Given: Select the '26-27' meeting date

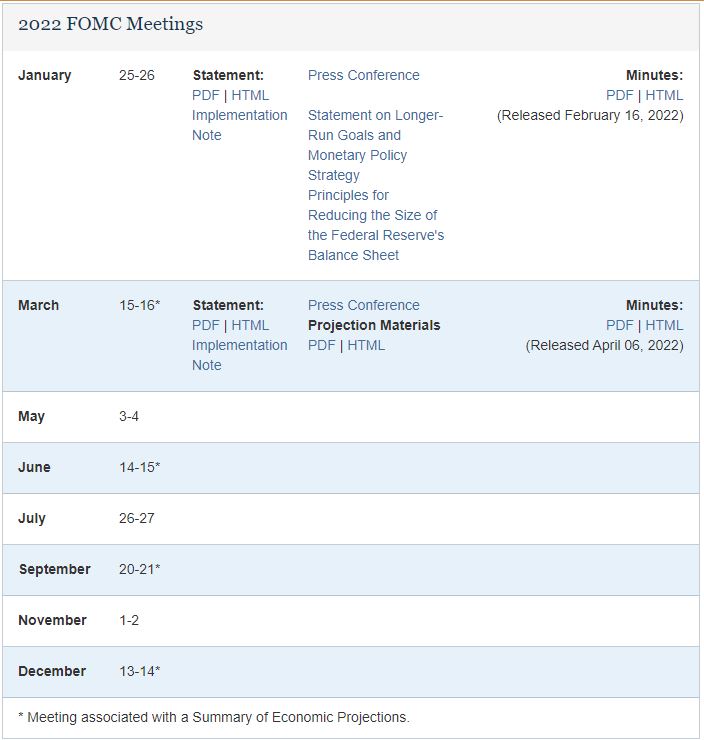Looking at the screenshot, I should [136, 518].
